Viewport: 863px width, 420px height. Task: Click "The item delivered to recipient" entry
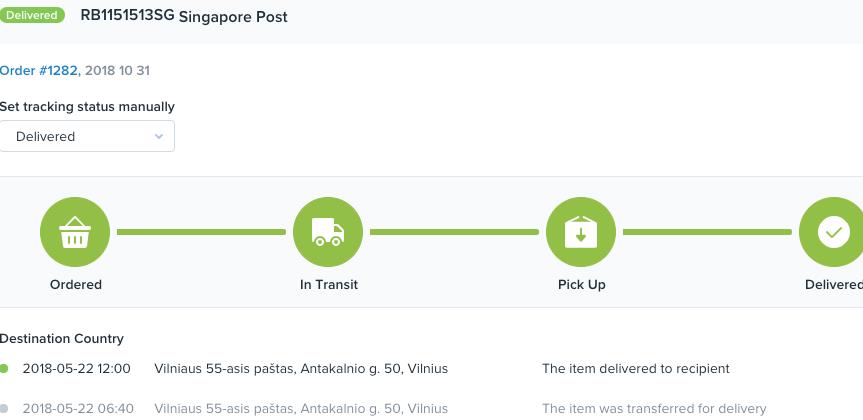click(x=636, y=369)
